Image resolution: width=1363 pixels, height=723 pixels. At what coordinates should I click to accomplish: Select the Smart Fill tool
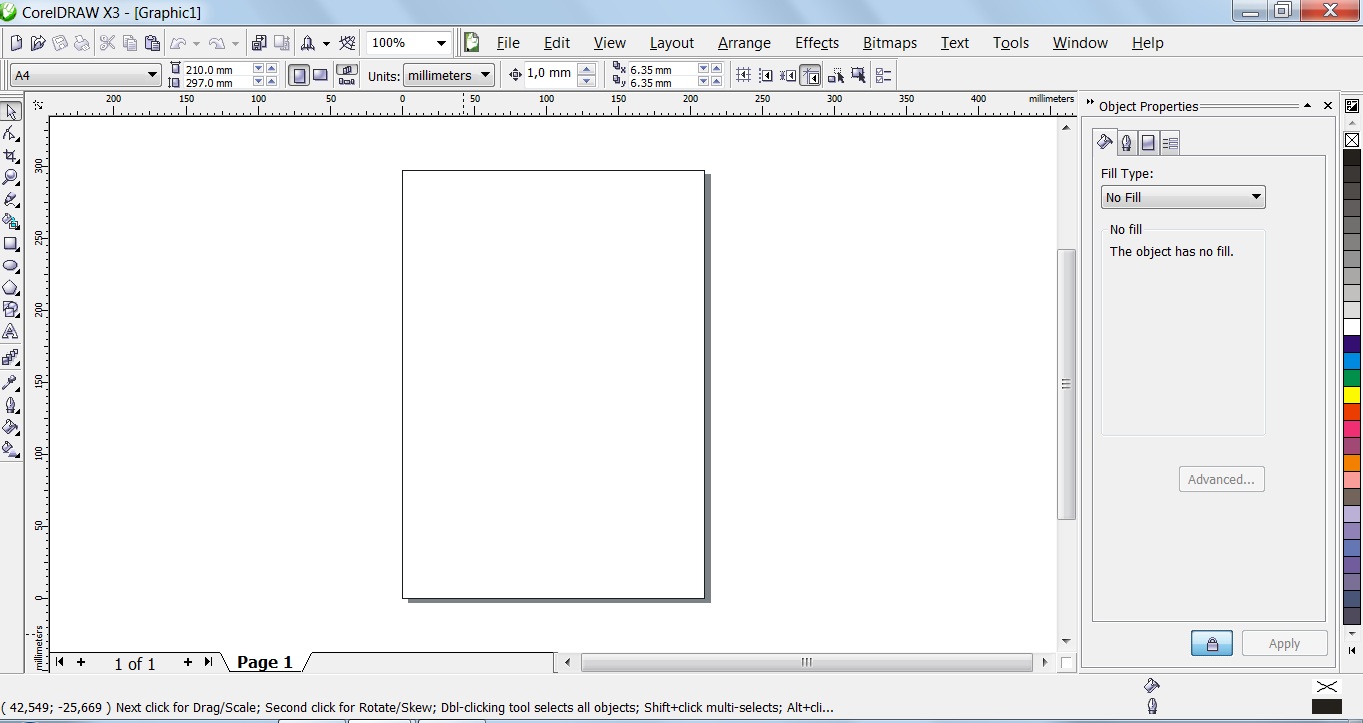pyautogui.click(x=11, y=221)
